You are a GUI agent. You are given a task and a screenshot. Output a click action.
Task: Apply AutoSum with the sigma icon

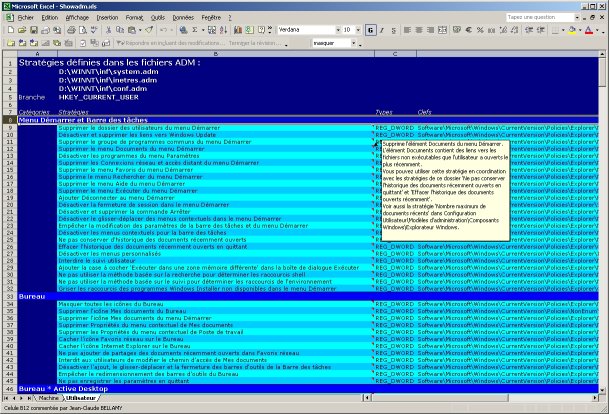pos(195,30)
